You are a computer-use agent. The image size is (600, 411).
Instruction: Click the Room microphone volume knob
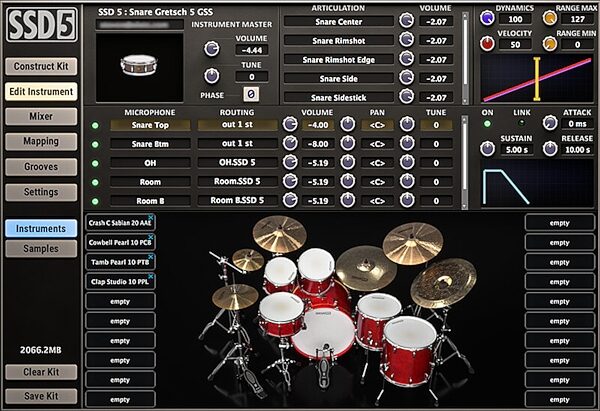click(290, 181)
